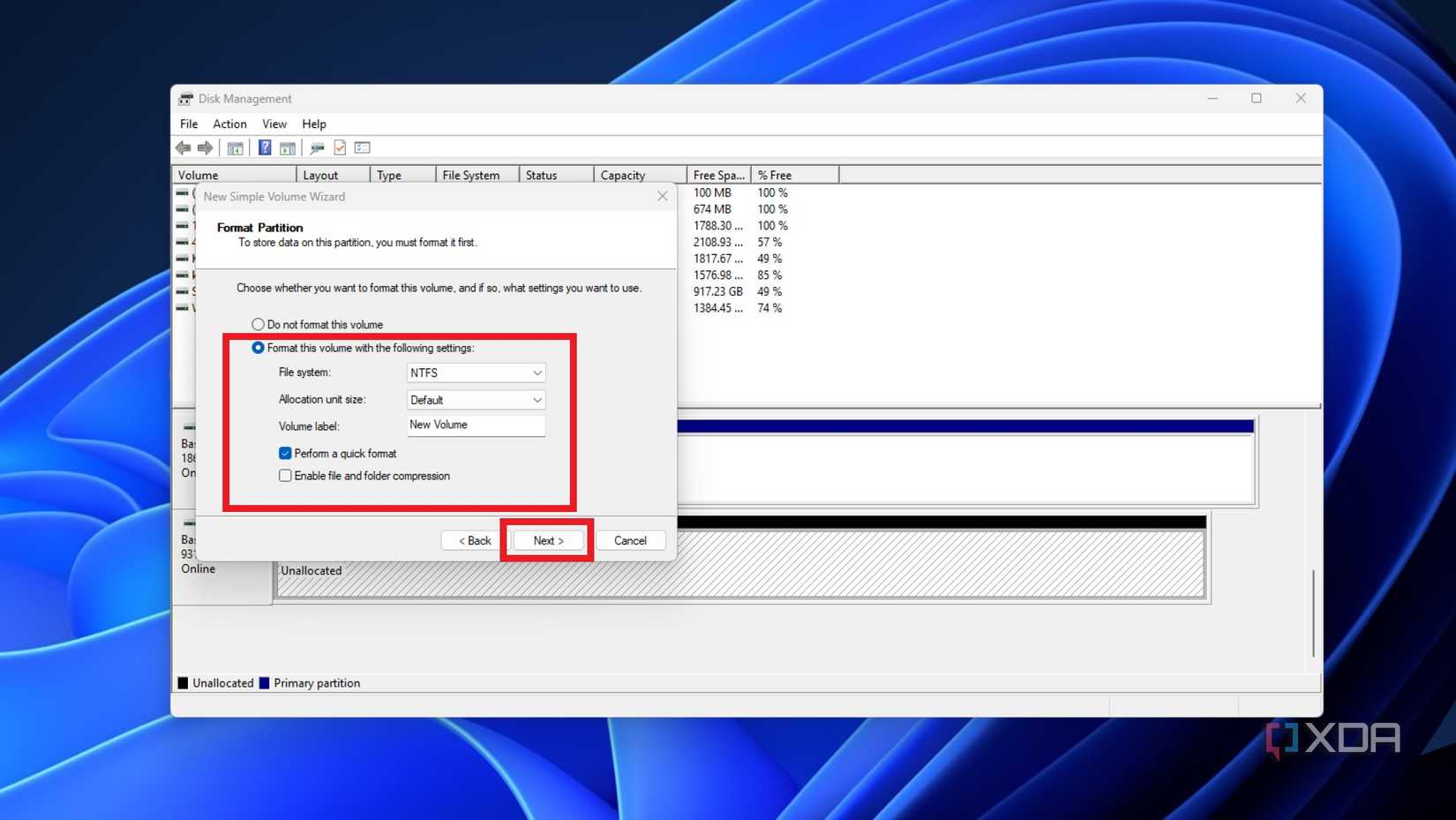Sort by the Volume column header

(x=234, y=175)
